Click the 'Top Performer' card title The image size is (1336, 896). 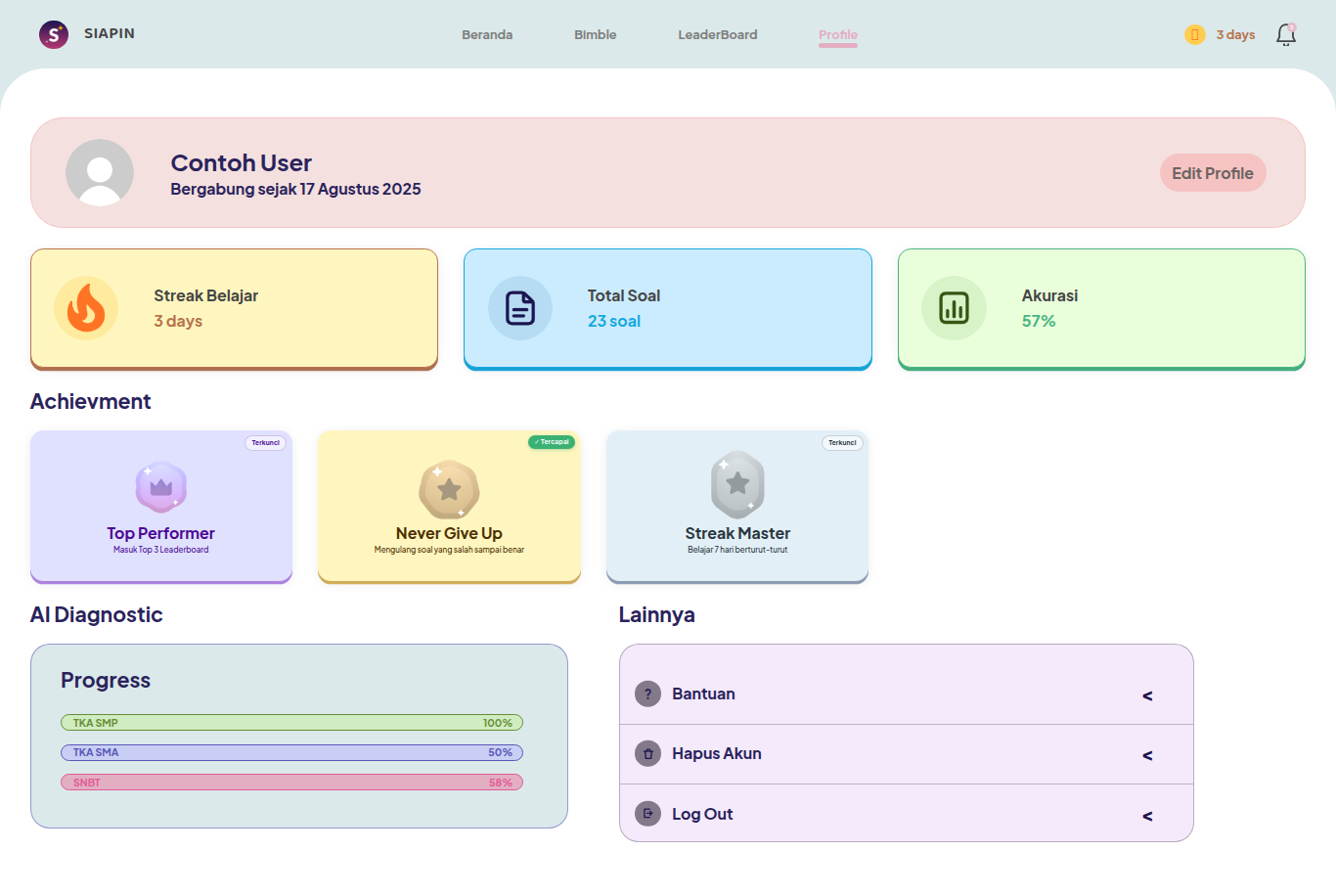(x=161, y=533)
